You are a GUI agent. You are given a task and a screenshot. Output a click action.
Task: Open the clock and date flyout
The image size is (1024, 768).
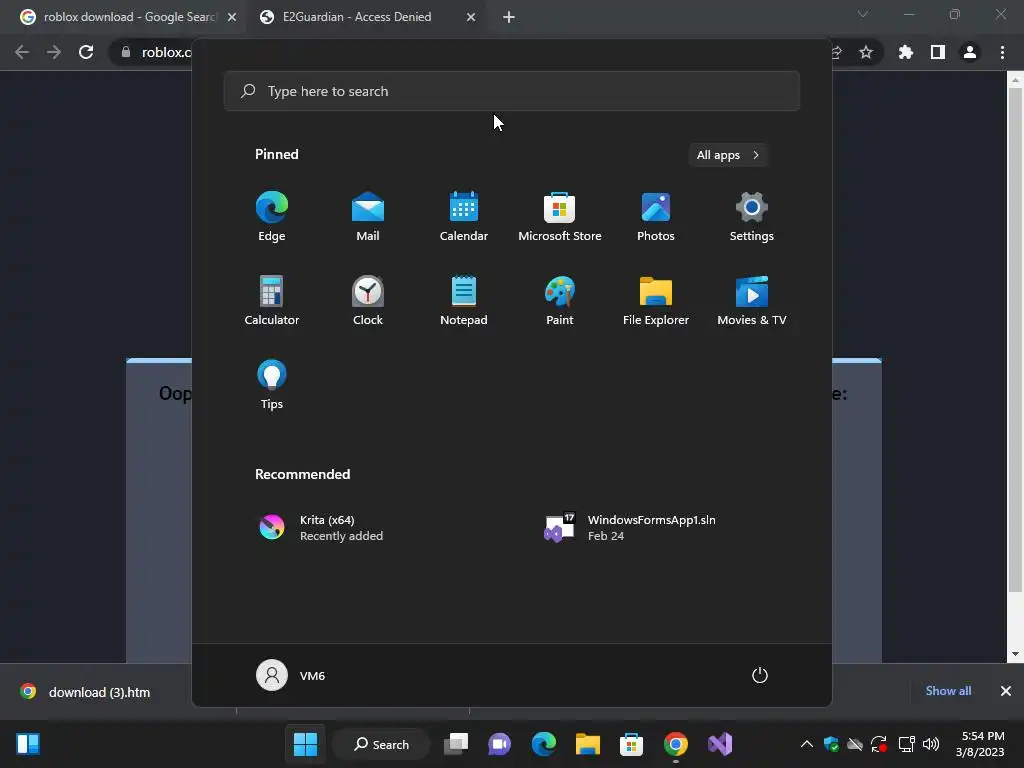[x=980, y=744]
